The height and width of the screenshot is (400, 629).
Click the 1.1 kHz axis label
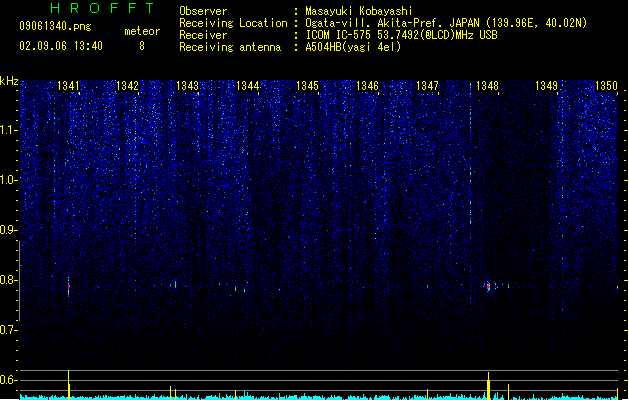8,130
